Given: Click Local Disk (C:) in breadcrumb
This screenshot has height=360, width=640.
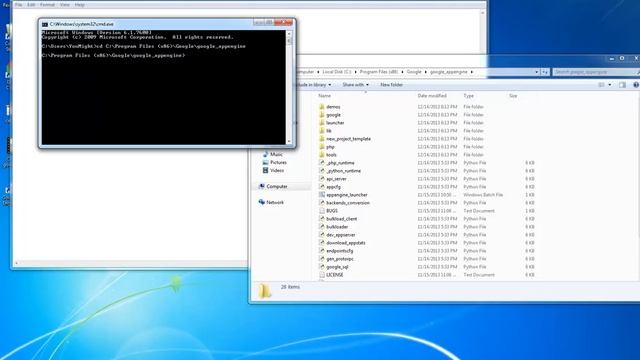Looking at the screenshot, I should 337,72.
